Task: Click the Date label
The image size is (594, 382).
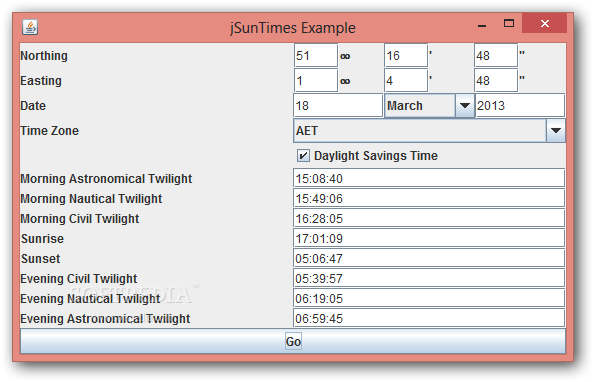Action: [33, 106]
